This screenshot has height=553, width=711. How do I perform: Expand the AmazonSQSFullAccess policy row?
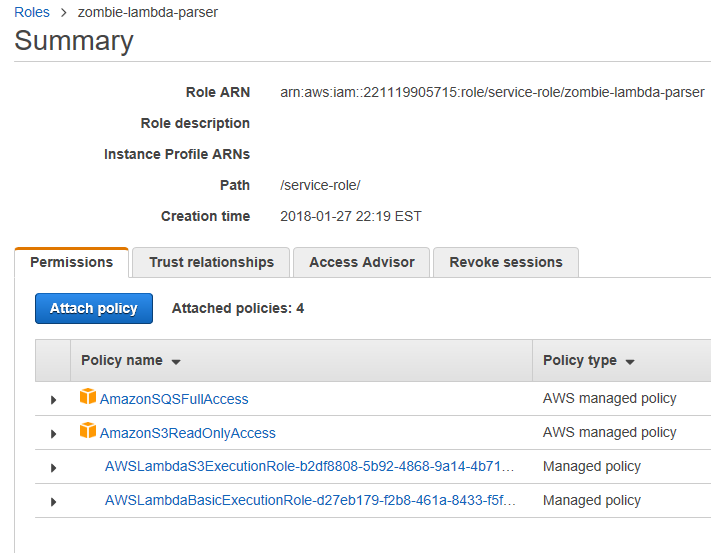point(53,400)
